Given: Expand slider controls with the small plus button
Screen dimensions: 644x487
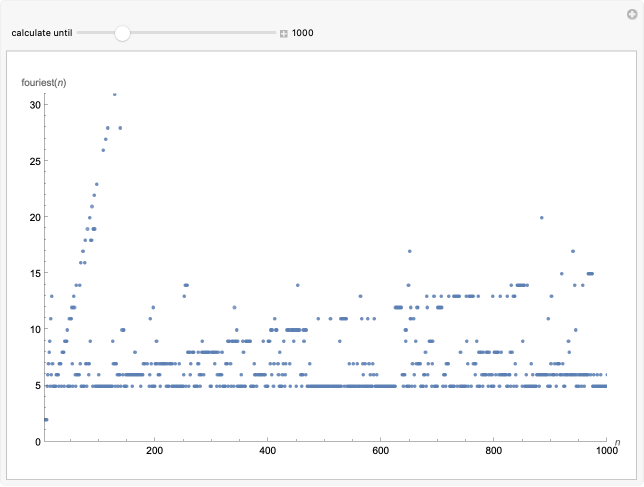Looking at the screenshot, I should click(283, 33).
